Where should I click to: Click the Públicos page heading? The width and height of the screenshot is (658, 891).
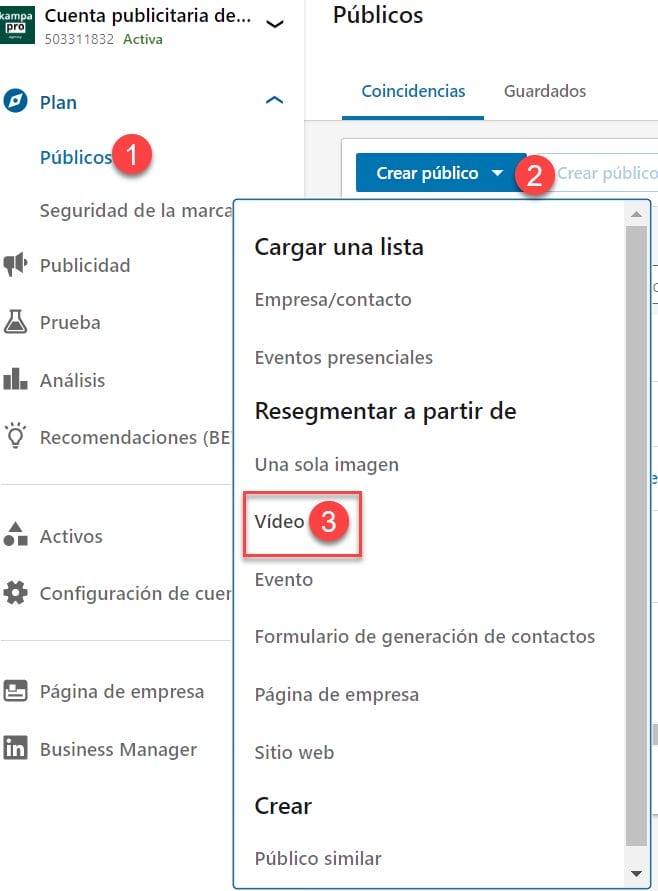[x=378, y=15]
